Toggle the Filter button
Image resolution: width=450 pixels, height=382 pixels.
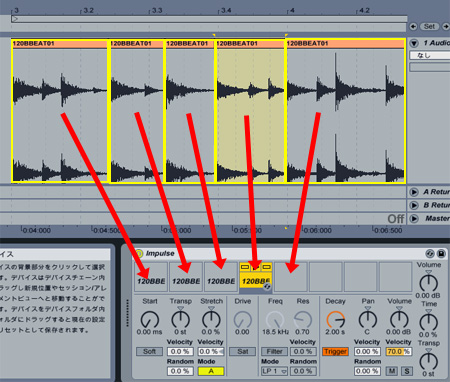pyautogui.click(x=274, y=351)
